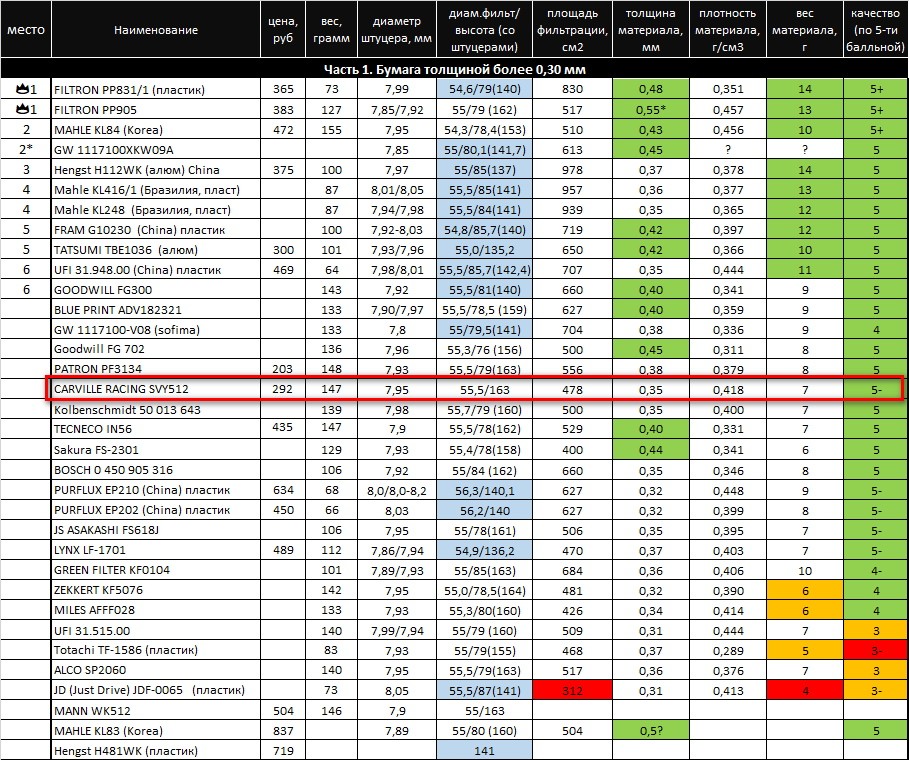Select cell 'PATRON PF3134'

[x=156, y=369]
